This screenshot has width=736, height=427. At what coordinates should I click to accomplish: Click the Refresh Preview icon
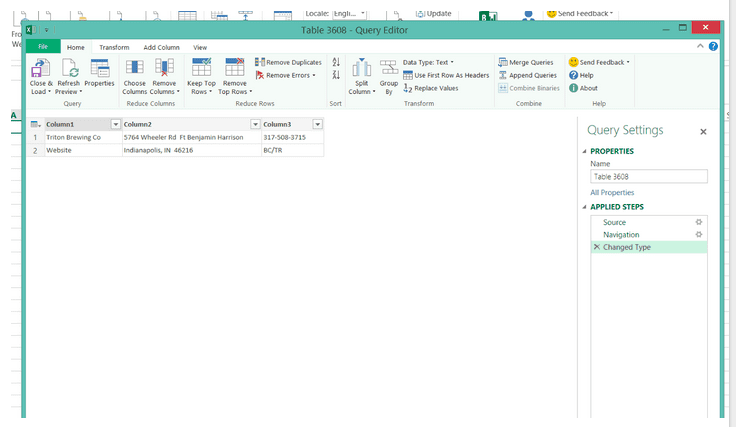(x=69, y=69)
